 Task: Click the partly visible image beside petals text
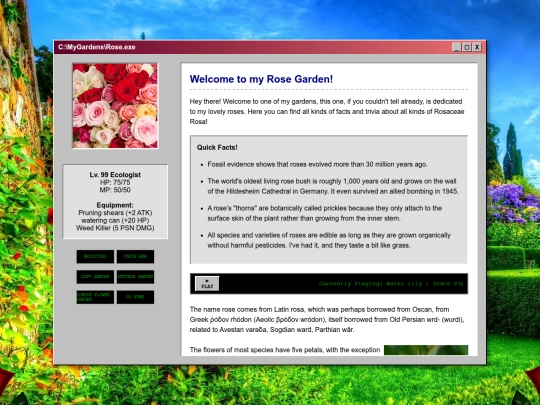[426, 350]
